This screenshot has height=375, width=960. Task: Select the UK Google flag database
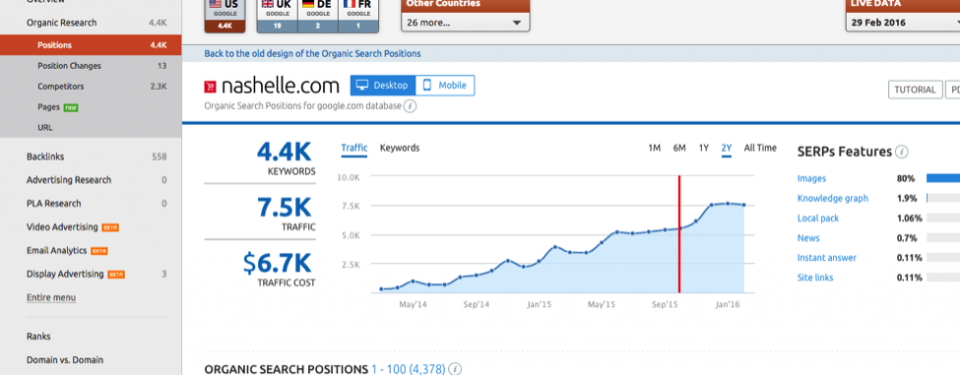(277, 16)
